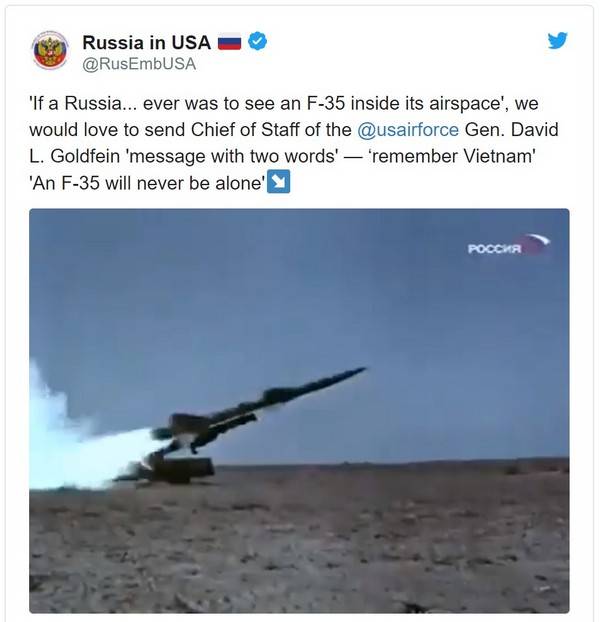Click the words 'Chief of Staff'

click(244, 130)
